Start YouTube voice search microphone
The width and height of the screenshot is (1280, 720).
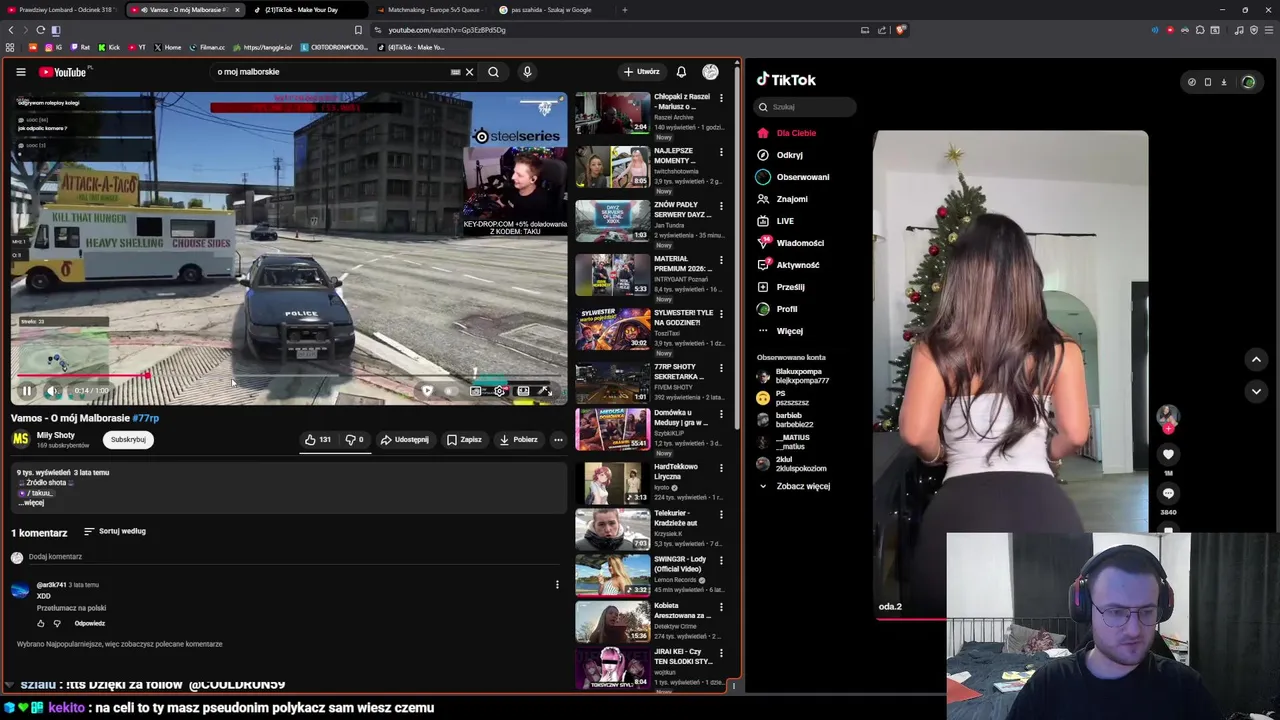point(527,72)
